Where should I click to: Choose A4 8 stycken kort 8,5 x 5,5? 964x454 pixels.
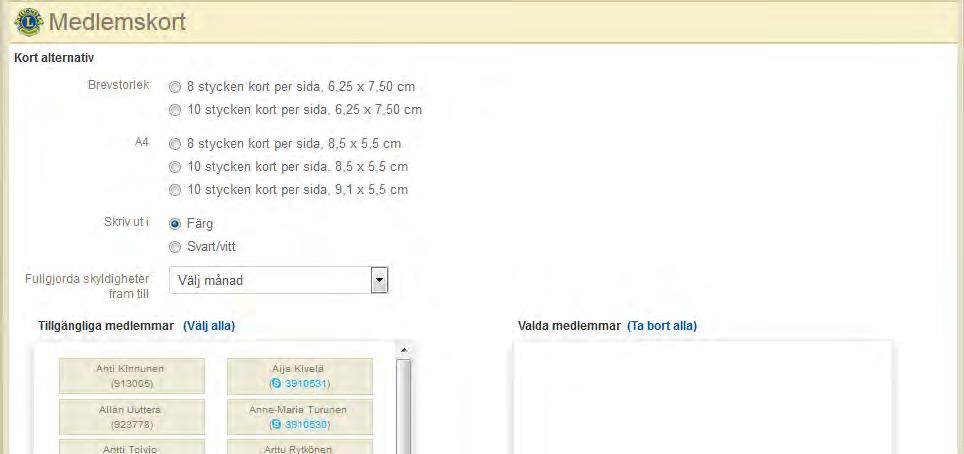point(175,145)
